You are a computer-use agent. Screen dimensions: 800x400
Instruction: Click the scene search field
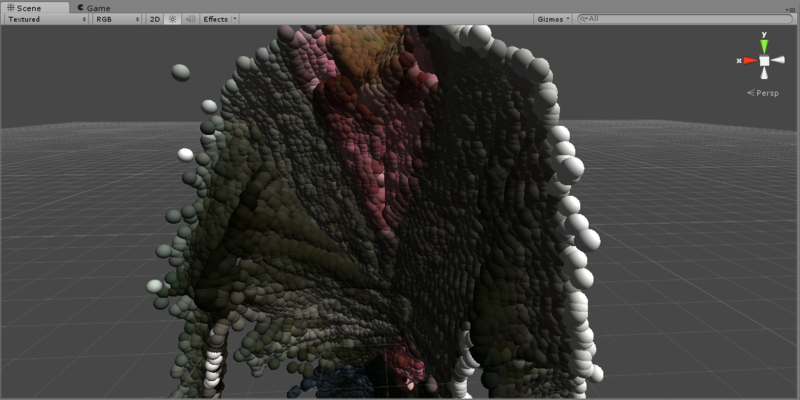685,19
